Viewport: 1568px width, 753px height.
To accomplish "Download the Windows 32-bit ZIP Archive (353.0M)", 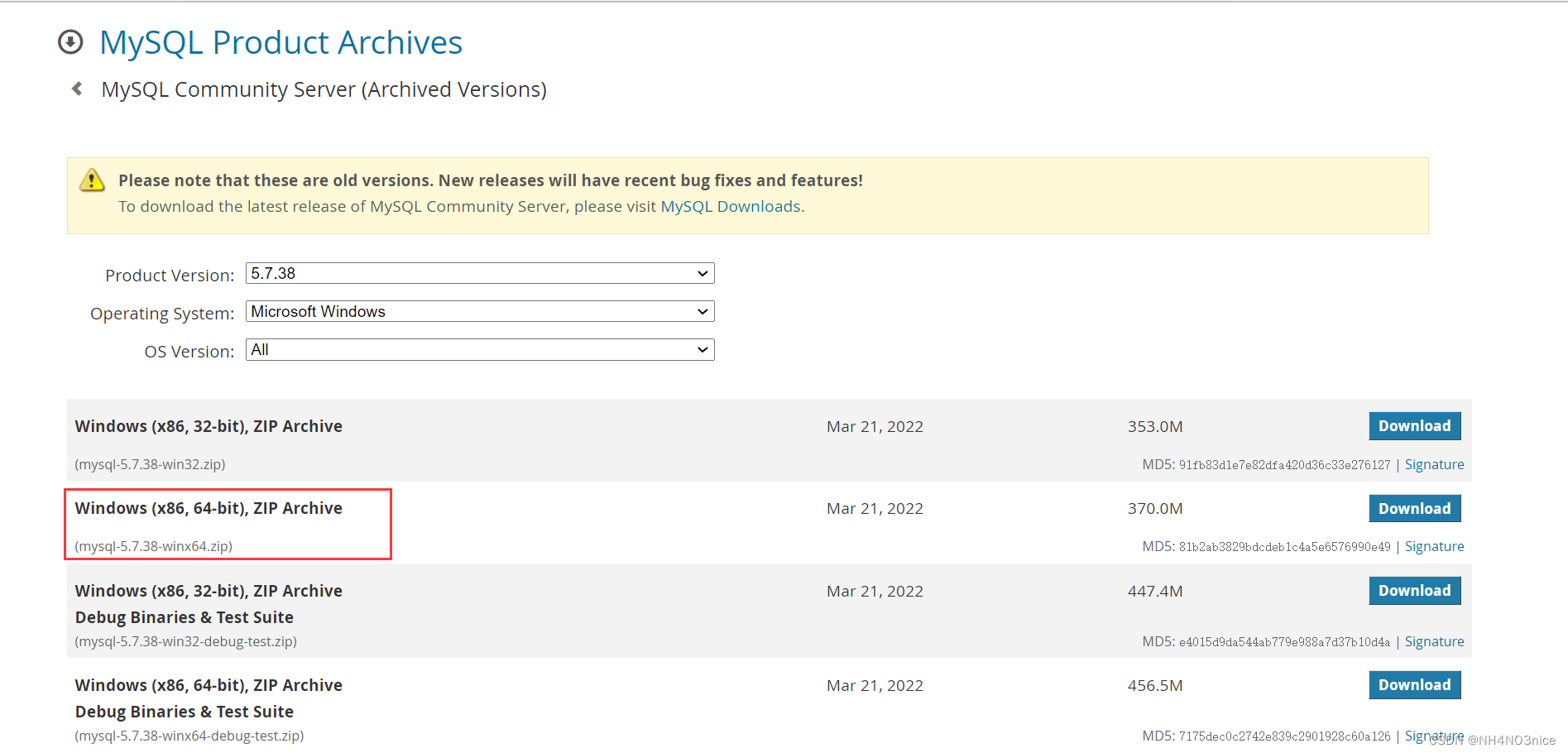I will tap(1415, 426).
